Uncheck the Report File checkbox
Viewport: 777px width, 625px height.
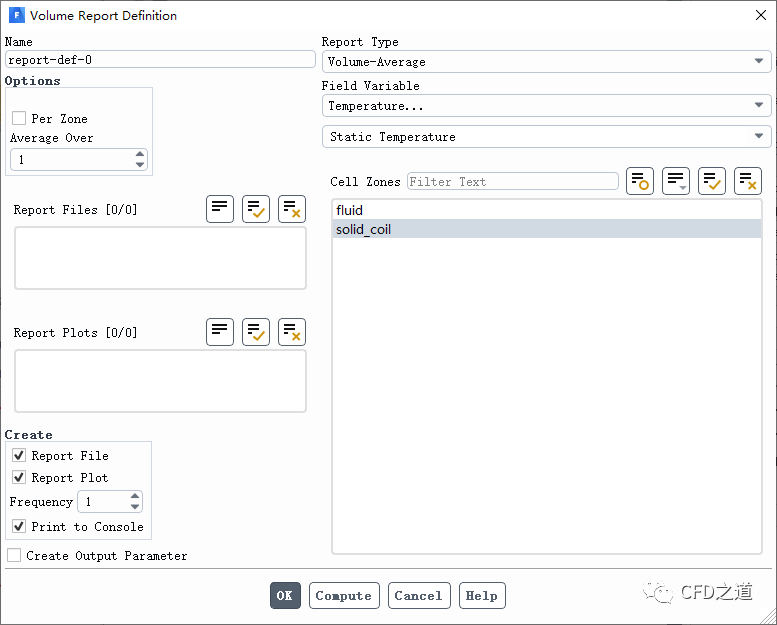coord(19,455)
